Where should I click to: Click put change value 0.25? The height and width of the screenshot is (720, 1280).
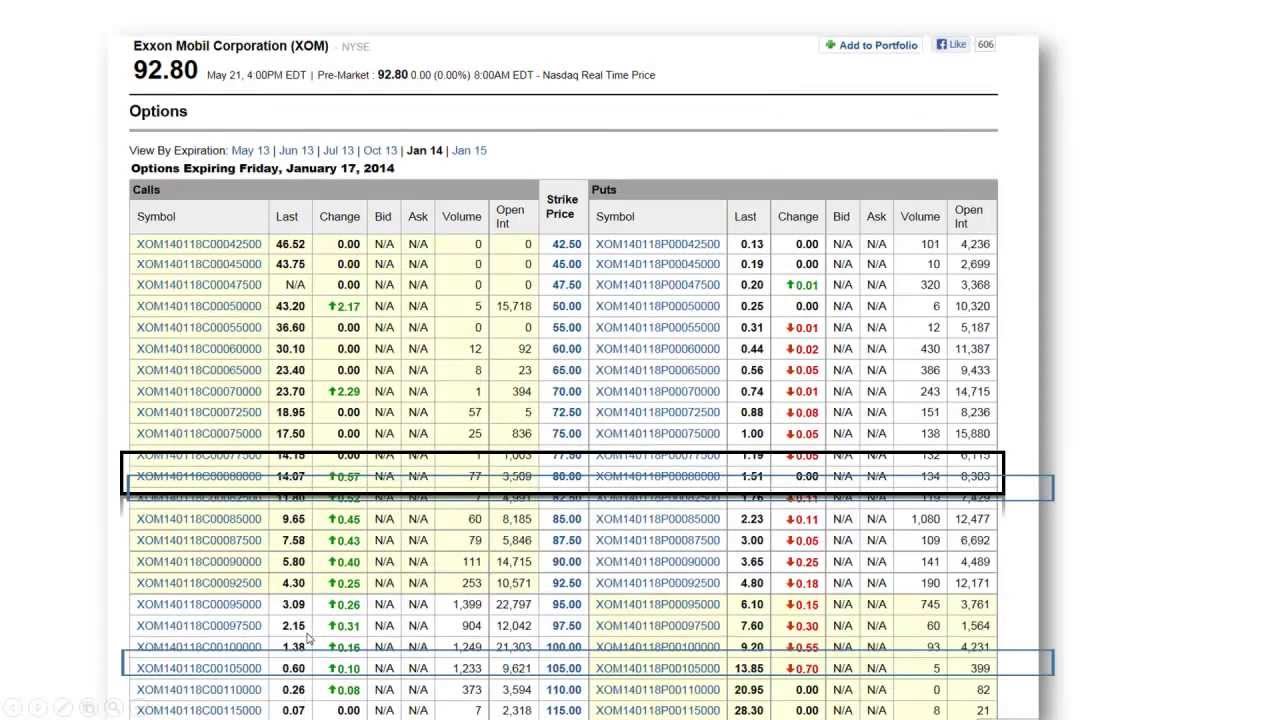(x=802, y=562)
